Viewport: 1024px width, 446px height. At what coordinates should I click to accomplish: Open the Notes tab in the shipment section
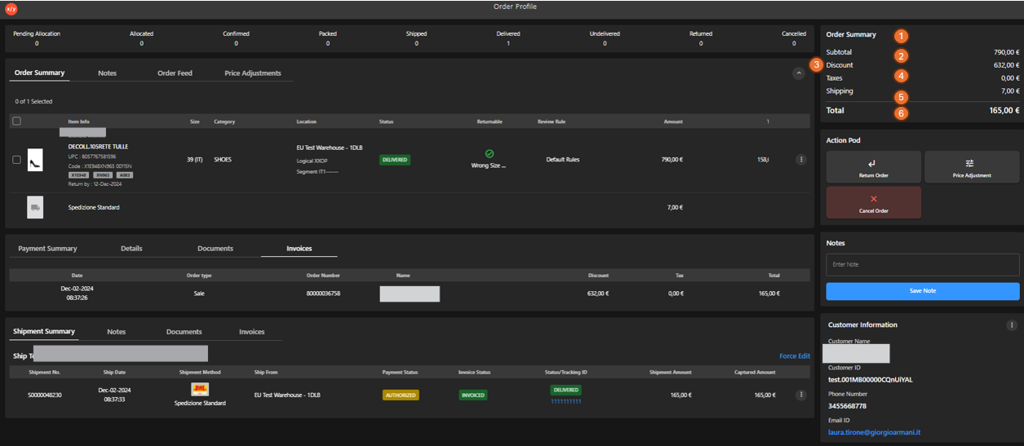116,332
